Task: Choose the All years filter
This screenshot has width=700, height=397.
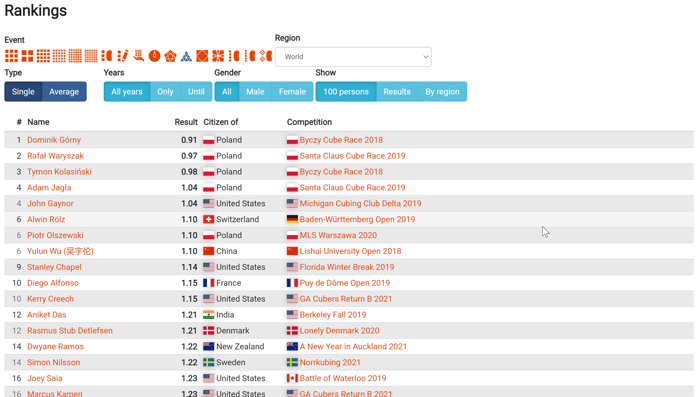Action: (127, 92)
